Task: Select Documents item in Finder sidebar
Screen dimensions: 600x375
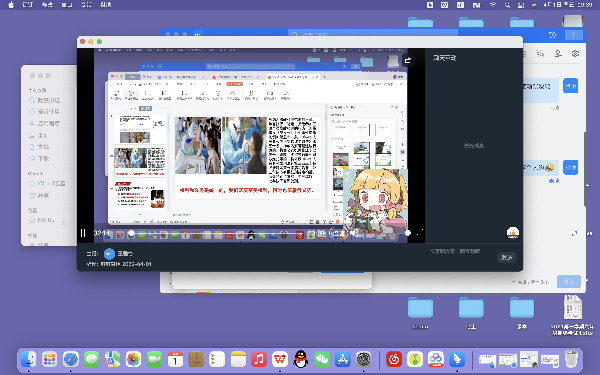Action: point(39,147)
